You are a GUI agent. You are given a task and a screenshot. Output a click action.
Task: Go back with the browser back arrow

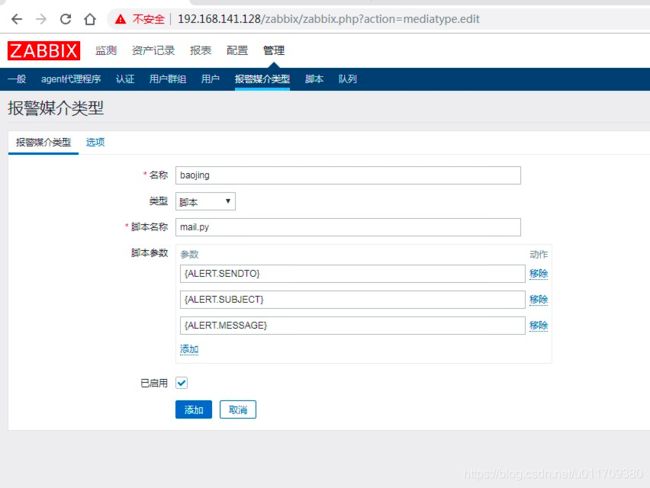pos(17,19)
